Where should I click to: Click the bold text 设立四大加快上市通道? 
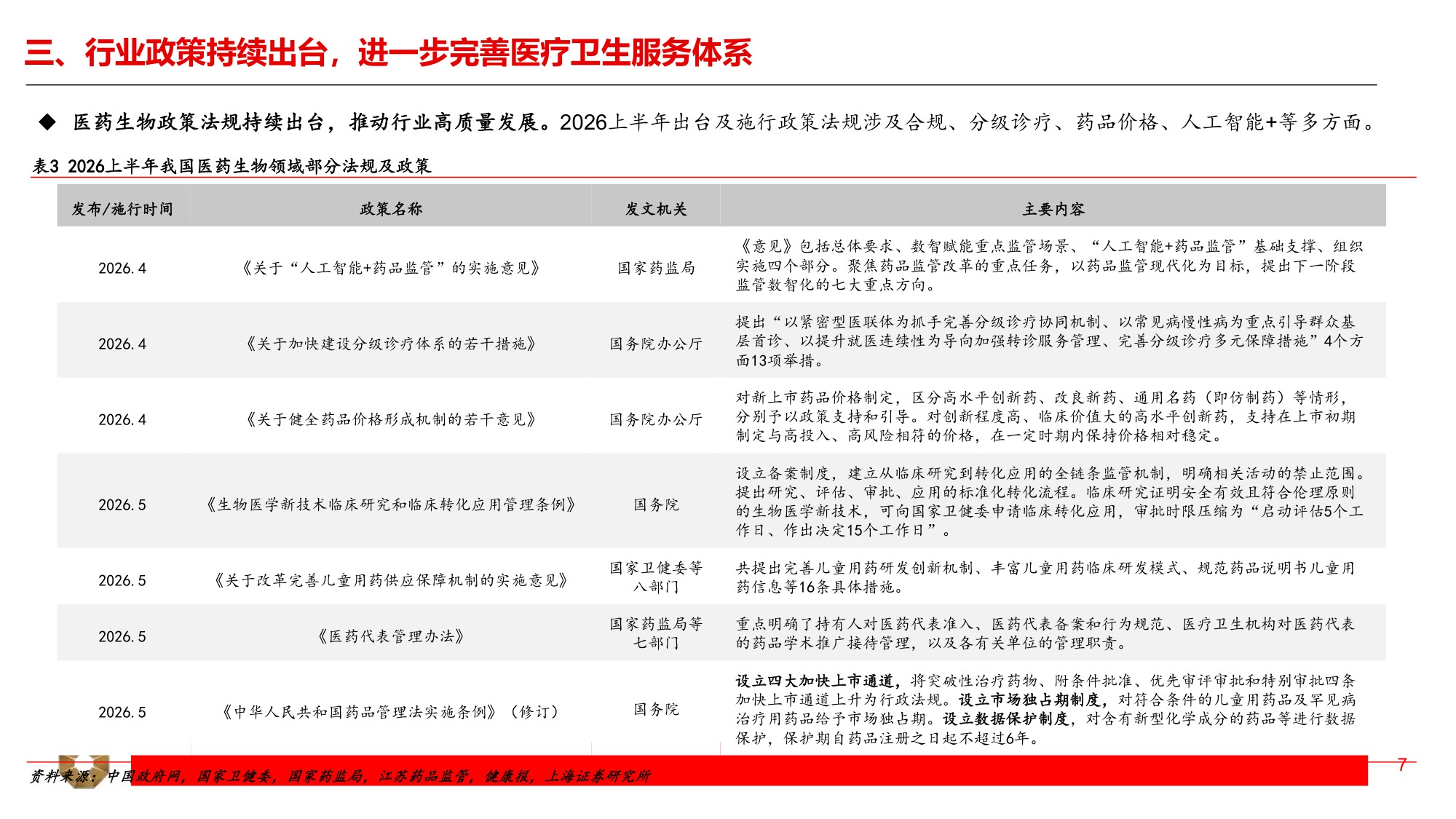(x=815, y=681)
